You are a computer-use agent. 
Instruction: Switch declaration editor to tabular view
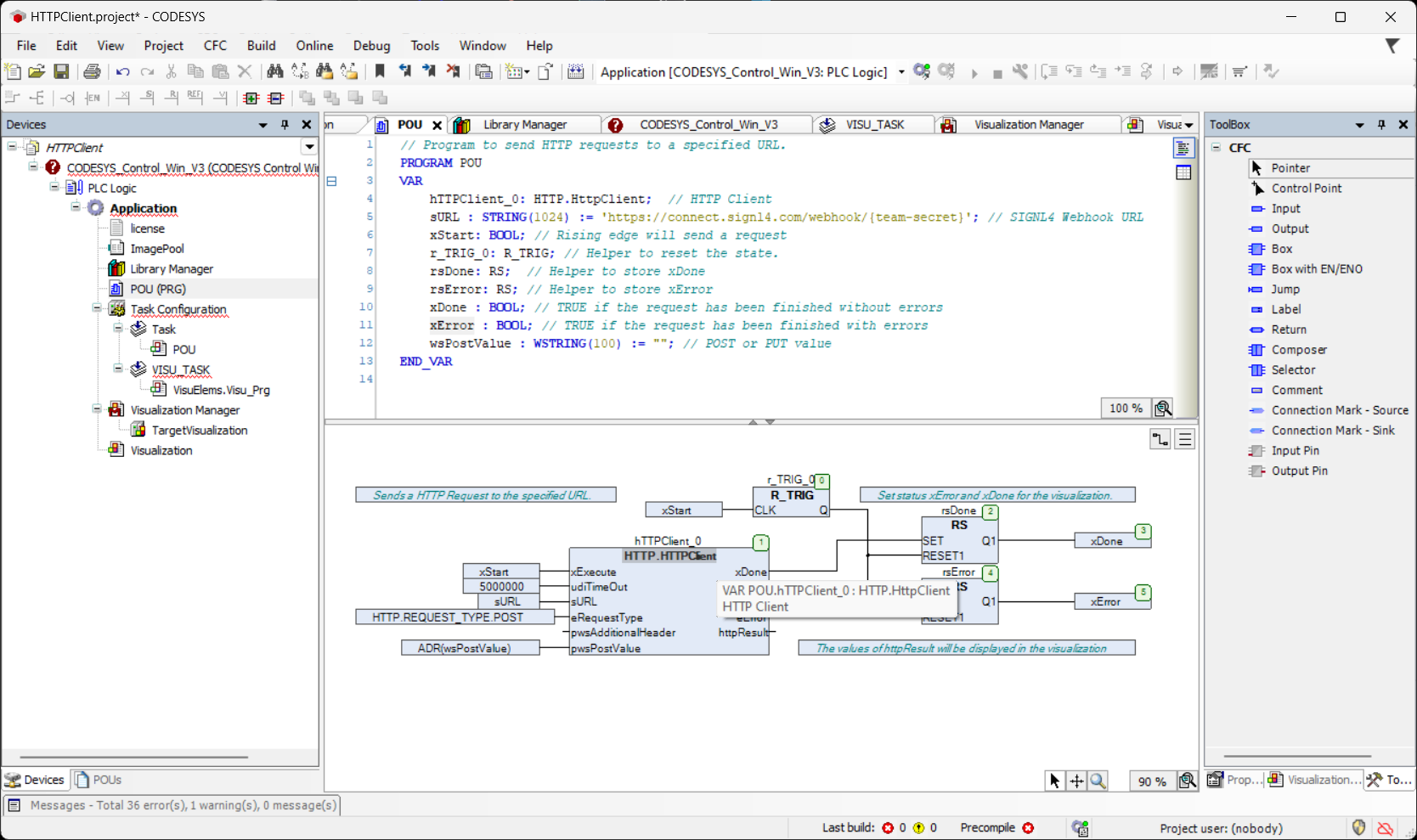[1183, 172]
